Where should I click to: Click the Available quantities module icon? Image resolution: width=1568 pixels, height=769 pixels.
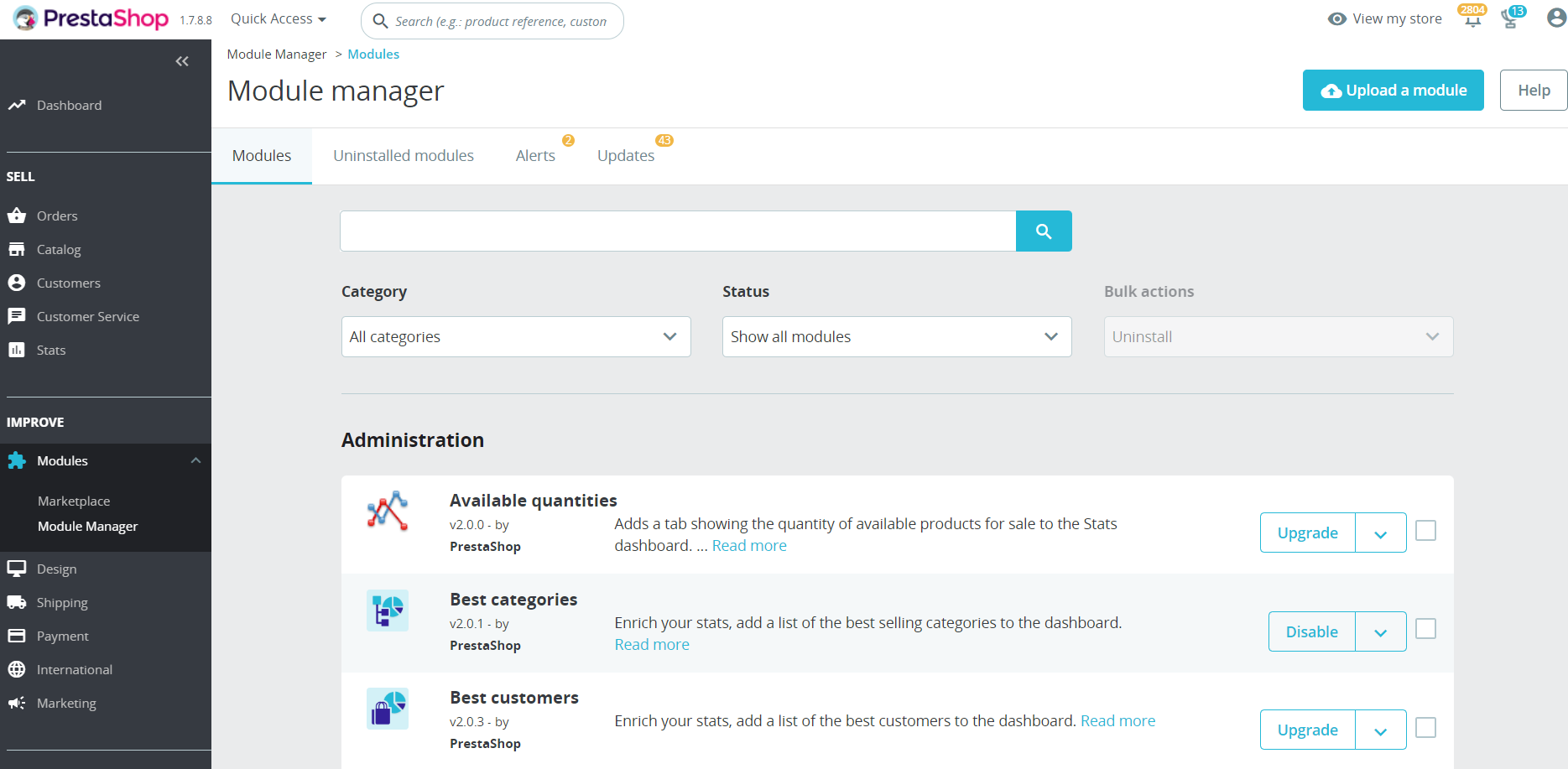coord(388,512)
